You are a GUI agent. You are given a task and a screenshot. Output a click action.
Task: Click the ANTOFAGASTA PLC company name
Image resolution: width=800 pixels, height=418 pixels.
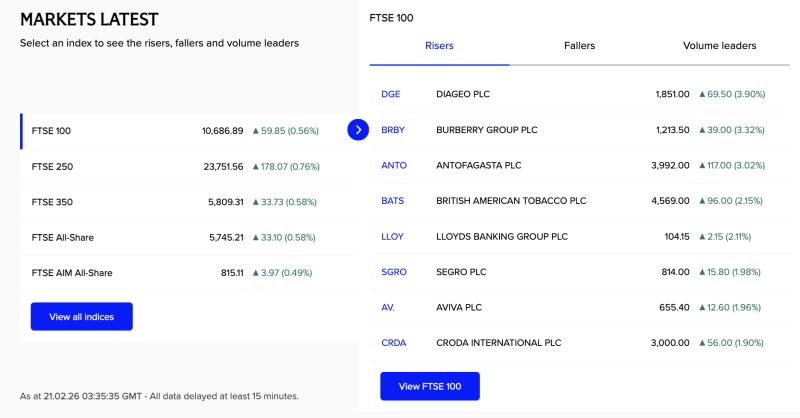point(479,165)
